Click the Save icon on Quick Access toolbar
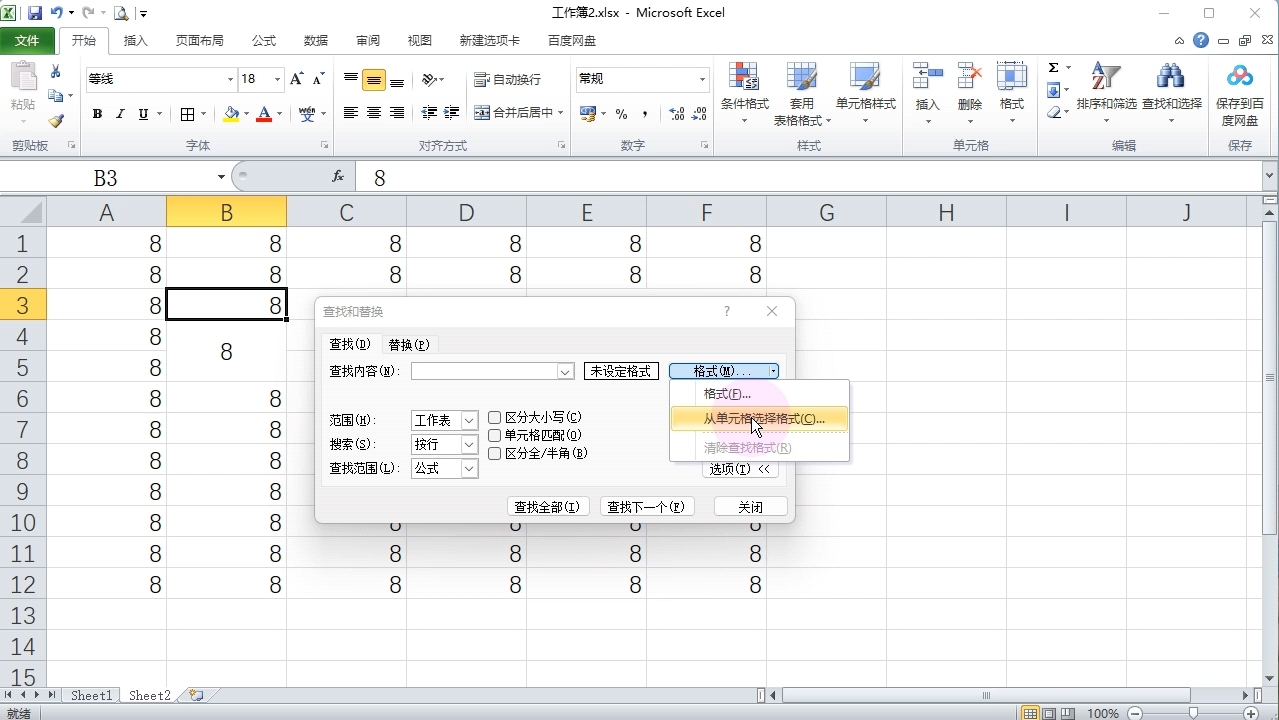 tap(35, 10)
